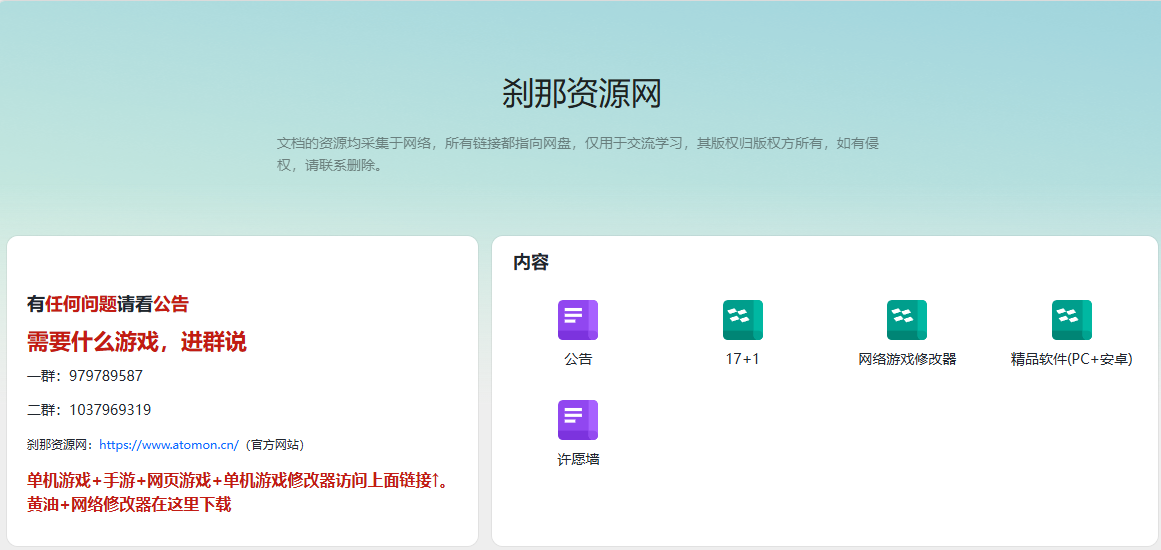This screenshot has height=550, width=1161.
Task: Click the 内容 section heading
Action: 531,262
